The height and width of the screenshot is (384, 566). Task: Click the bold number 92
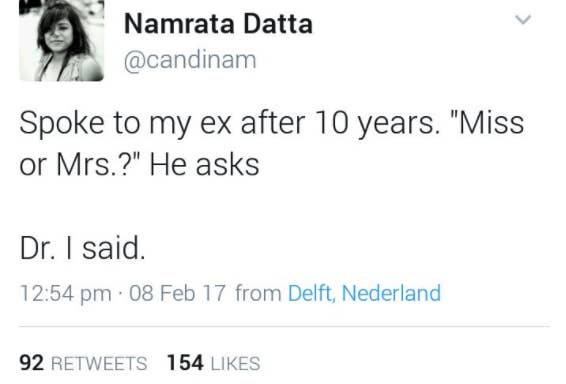(32, 363)
